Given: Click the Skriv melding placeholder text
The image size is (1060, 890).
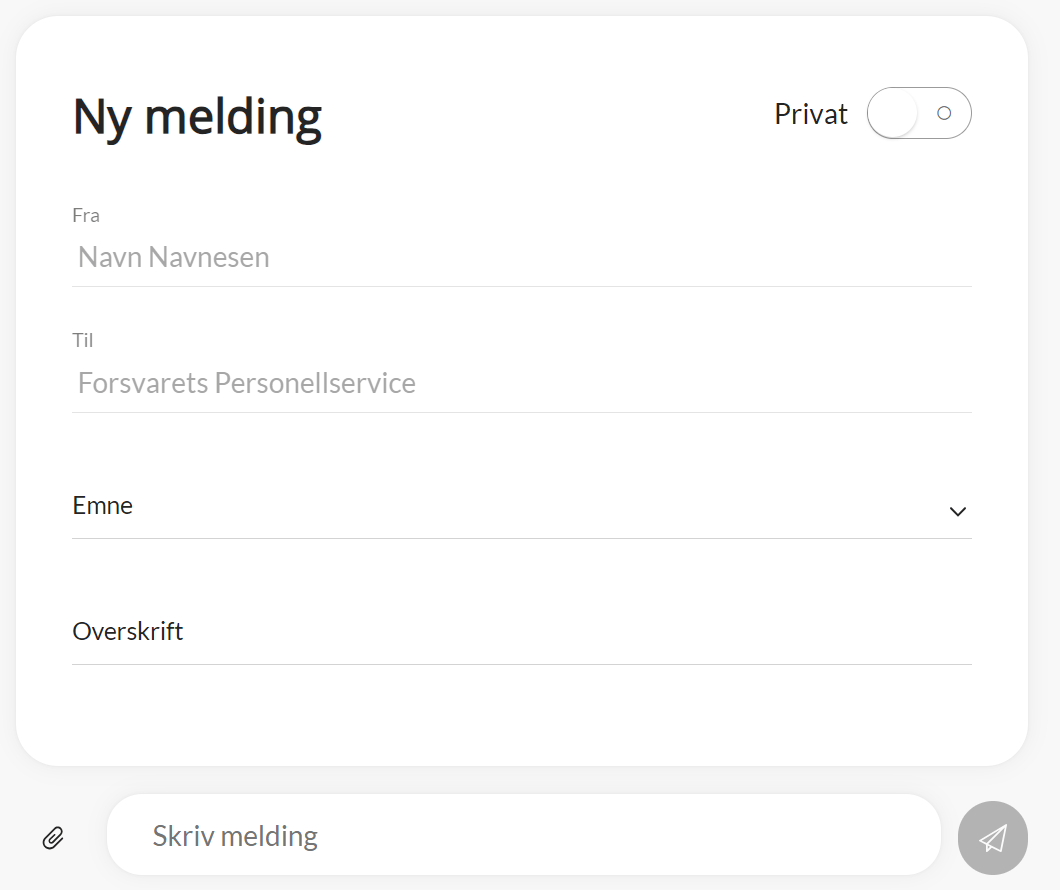Looking at the screenshot, I should click(235, 836).
